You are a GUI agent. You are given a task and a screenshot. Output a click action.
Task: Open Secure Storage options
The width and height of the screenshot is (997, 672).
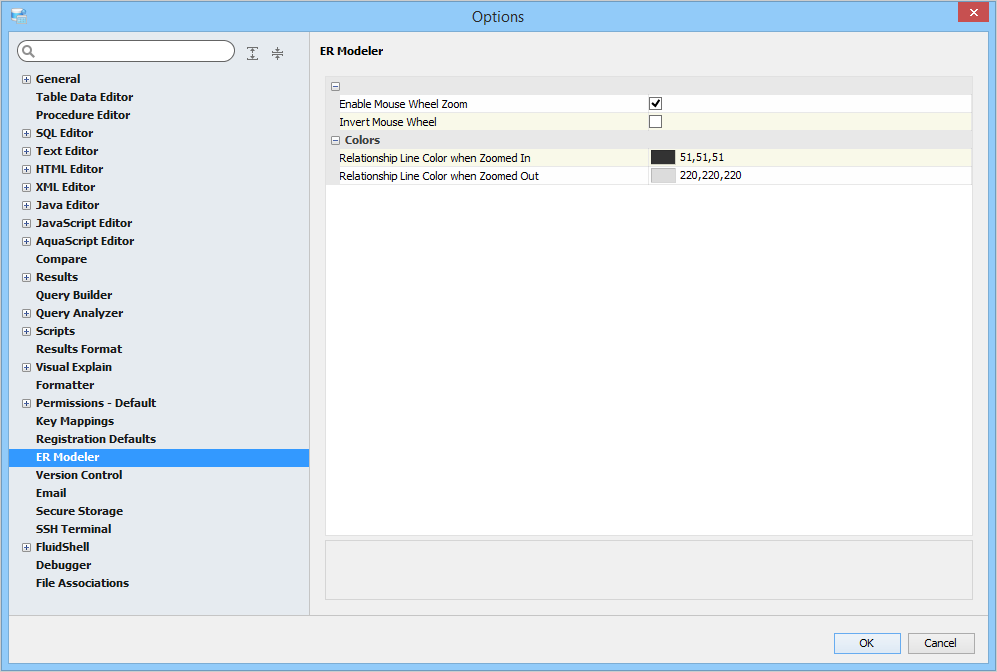pyautogui.click(x=79, y=511)
